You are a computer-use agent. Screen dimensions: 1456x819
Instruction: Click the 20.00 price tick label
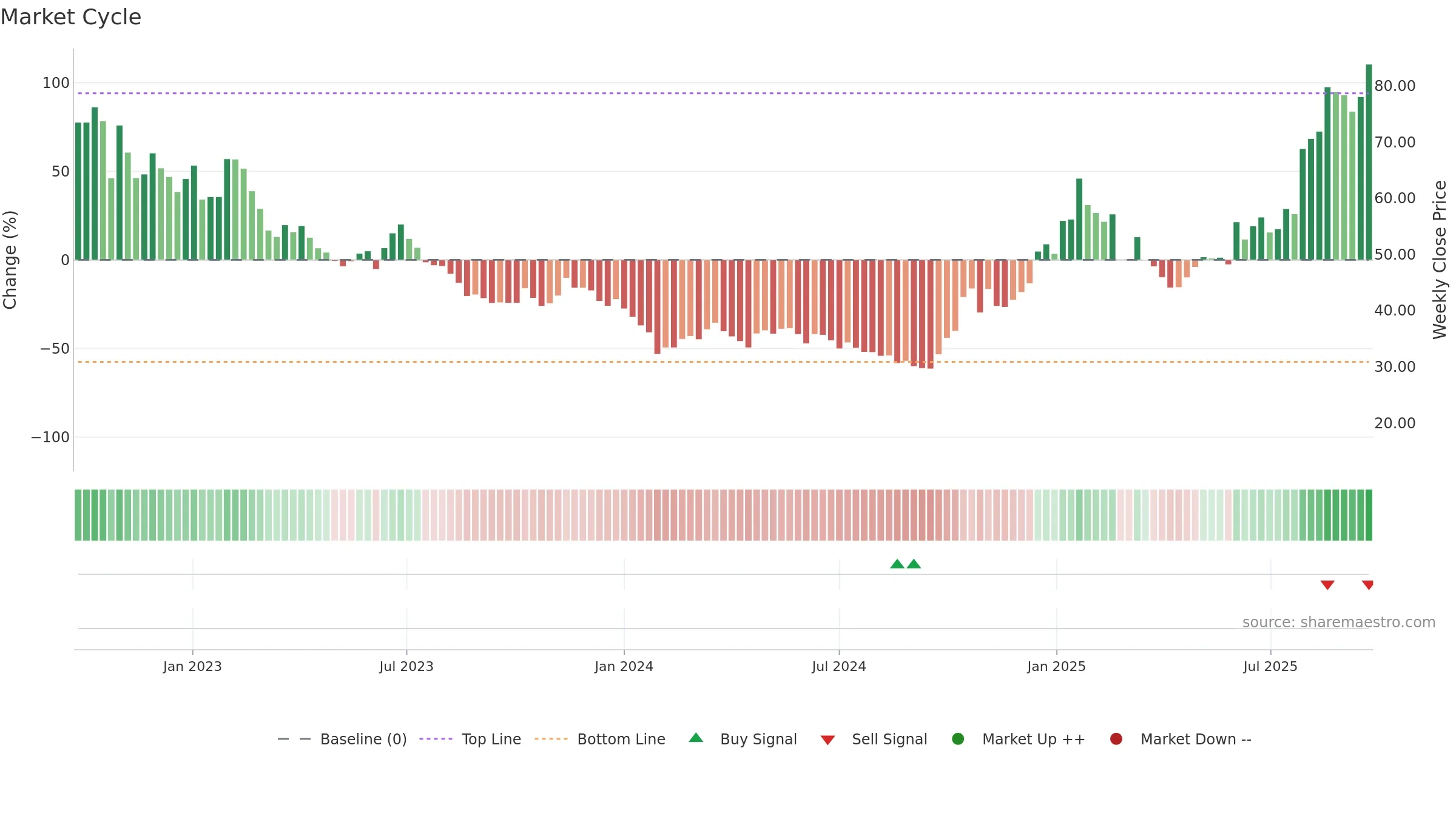tap(1395, 423)
